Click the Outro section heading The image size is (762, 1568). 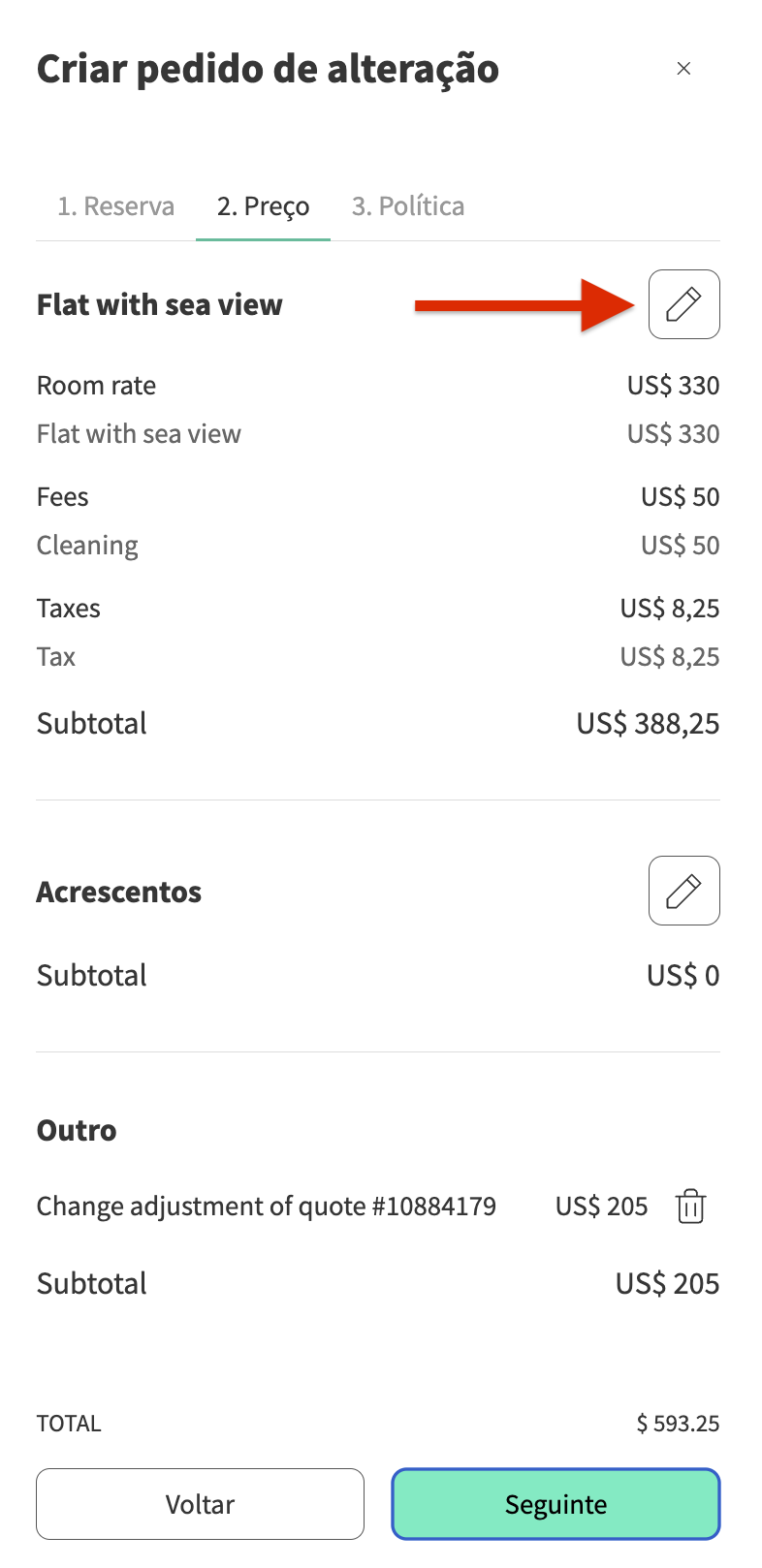click(77, 1130)
